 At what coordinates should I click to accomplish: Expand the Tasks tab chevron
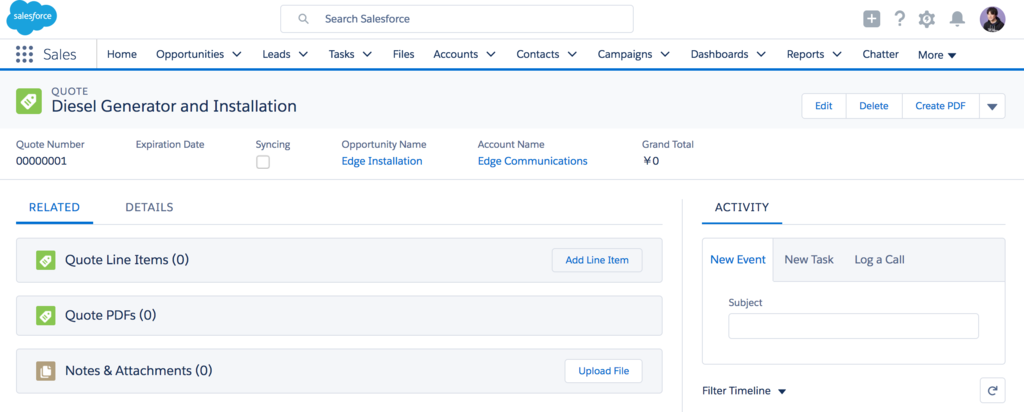pos(367,54)
